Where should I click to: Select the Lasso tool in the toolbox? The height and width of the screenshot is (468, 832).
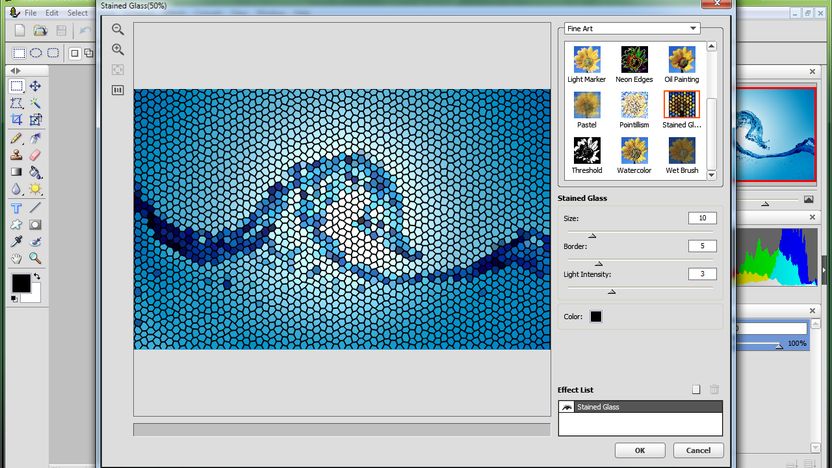16,103
